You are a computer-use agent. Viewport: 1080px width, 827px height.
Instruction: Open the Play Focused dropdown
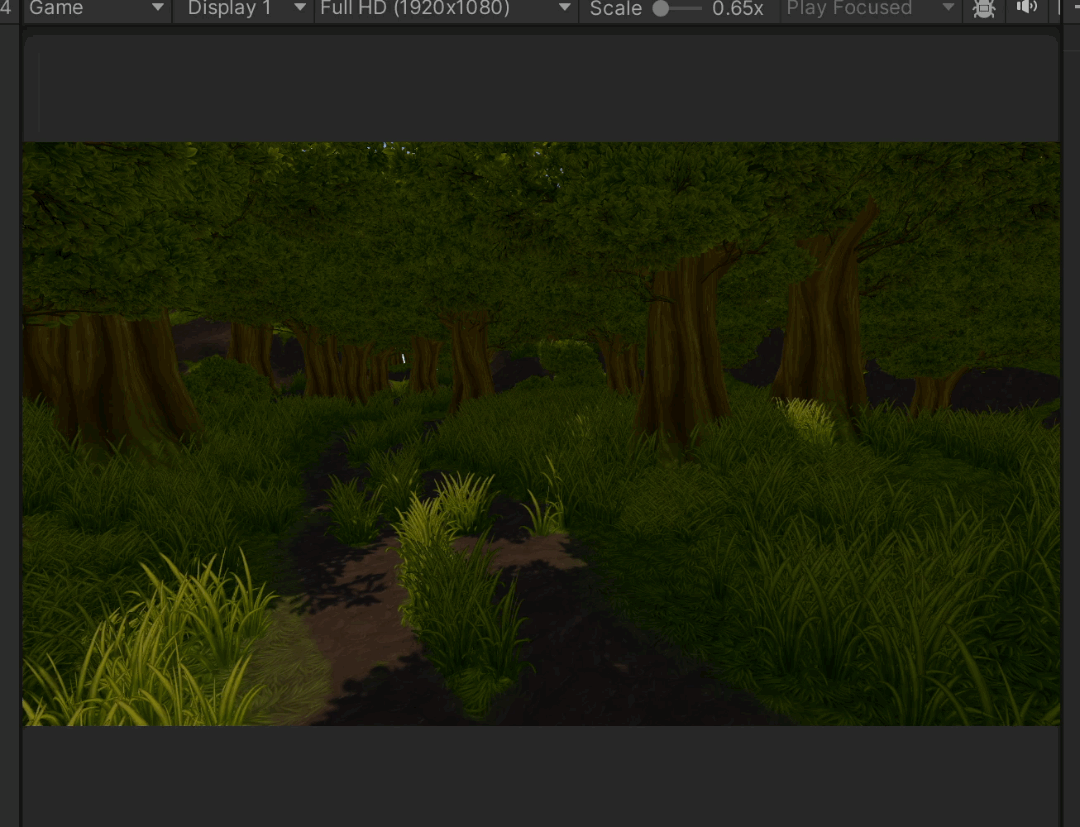pyautogui.click(x=869, y=9)
